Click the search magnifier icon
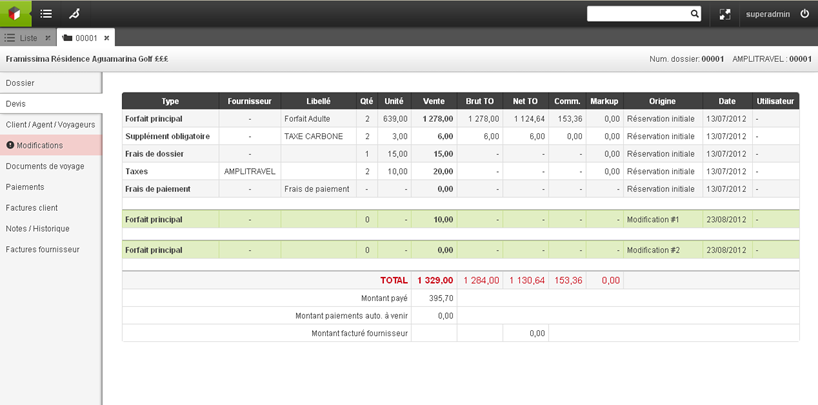The image size is (818, 405). pyautogui.click(x=695, y=14)
